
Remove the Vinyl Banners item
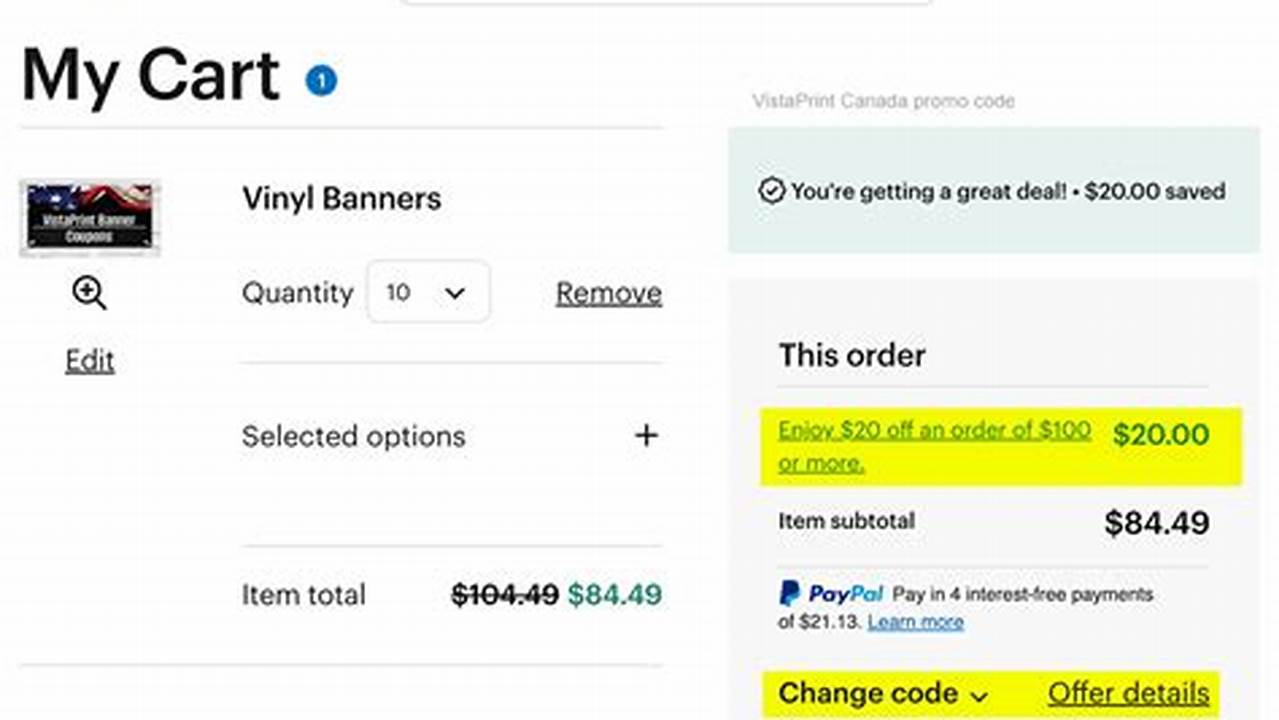[x=608, y=292]
